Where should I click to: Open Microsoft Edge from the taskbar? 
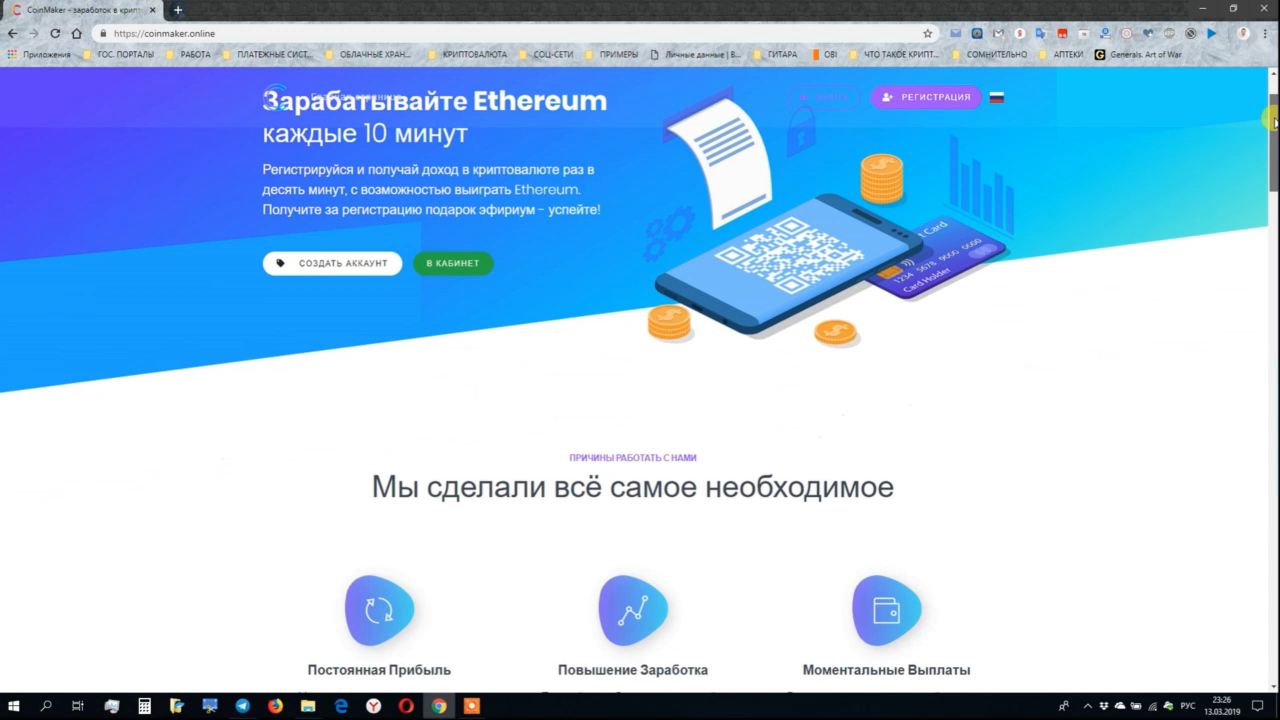tap(341, 706)
